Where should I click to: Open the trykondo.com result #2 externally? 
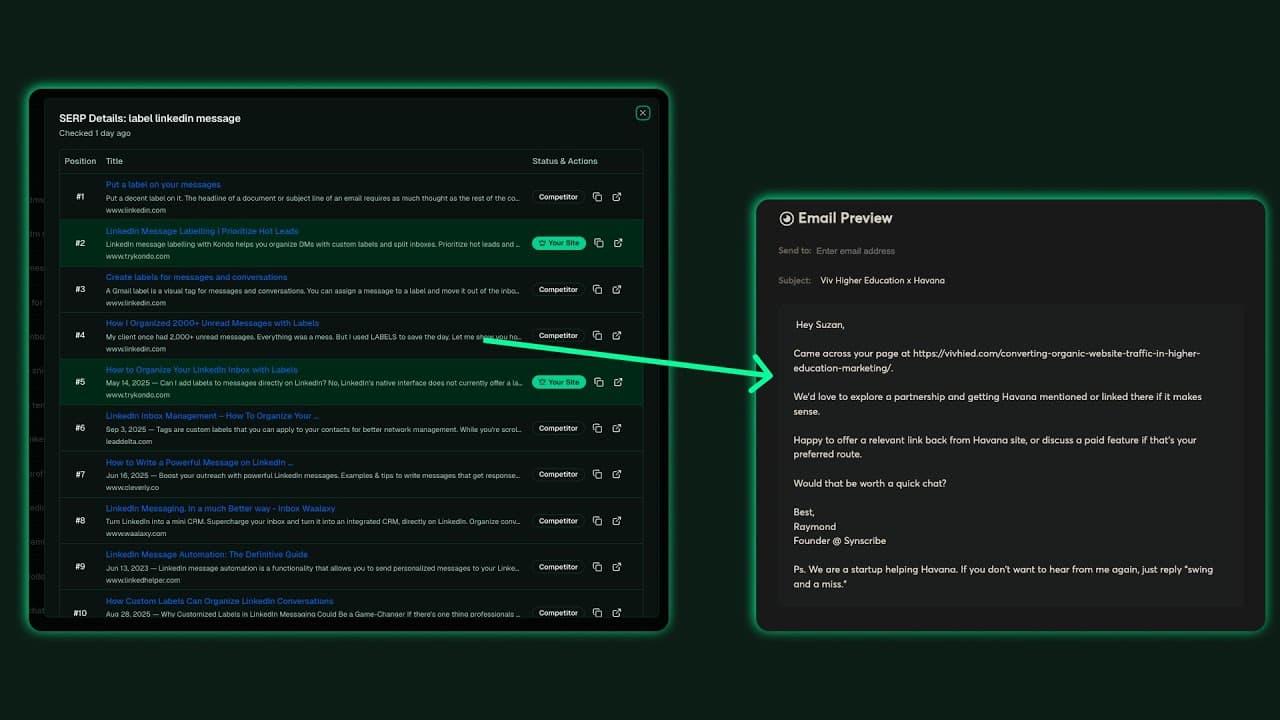(618, 243)
